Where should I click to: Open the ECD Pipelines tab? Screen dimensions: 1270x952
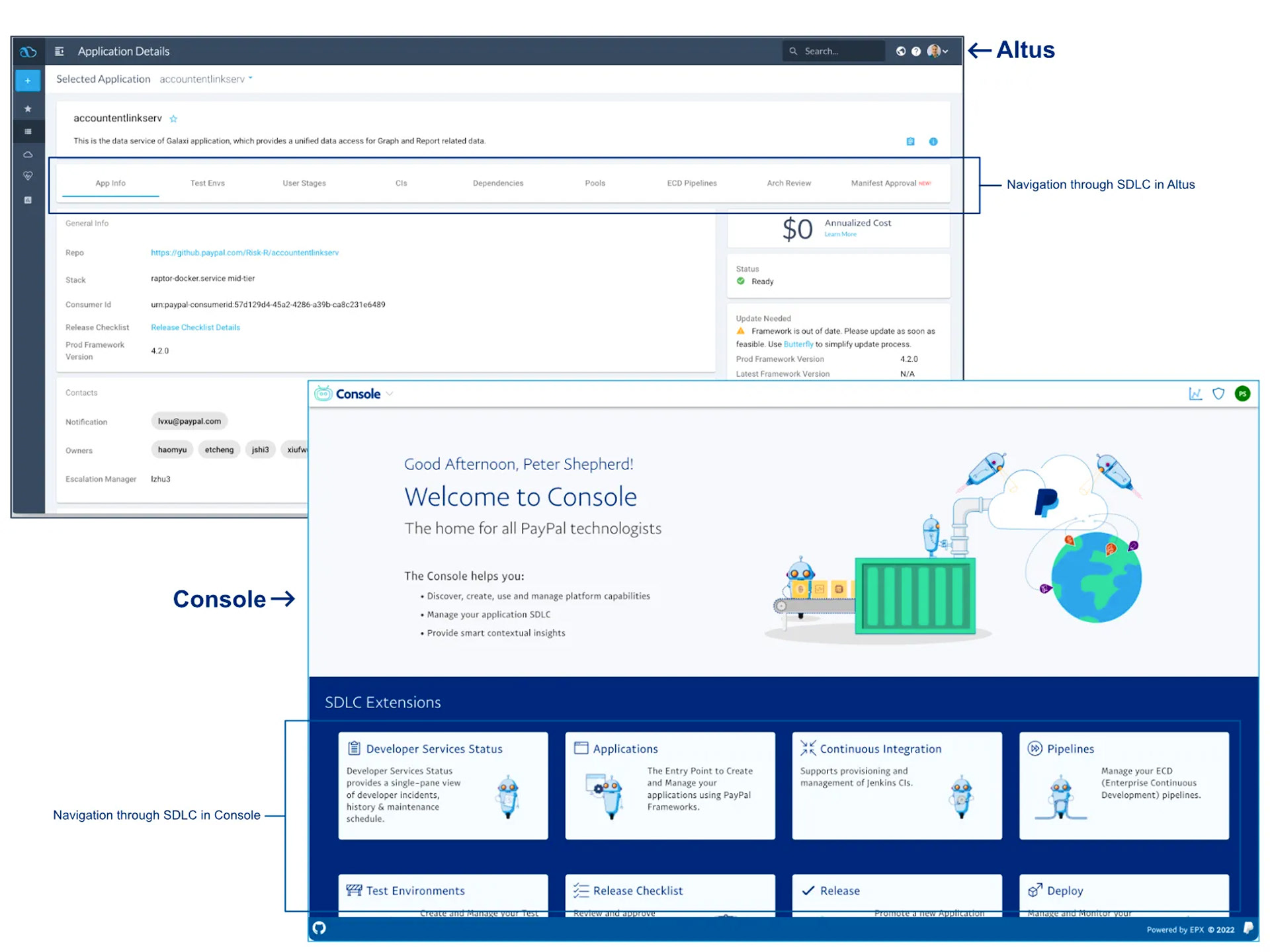[691, 183]
